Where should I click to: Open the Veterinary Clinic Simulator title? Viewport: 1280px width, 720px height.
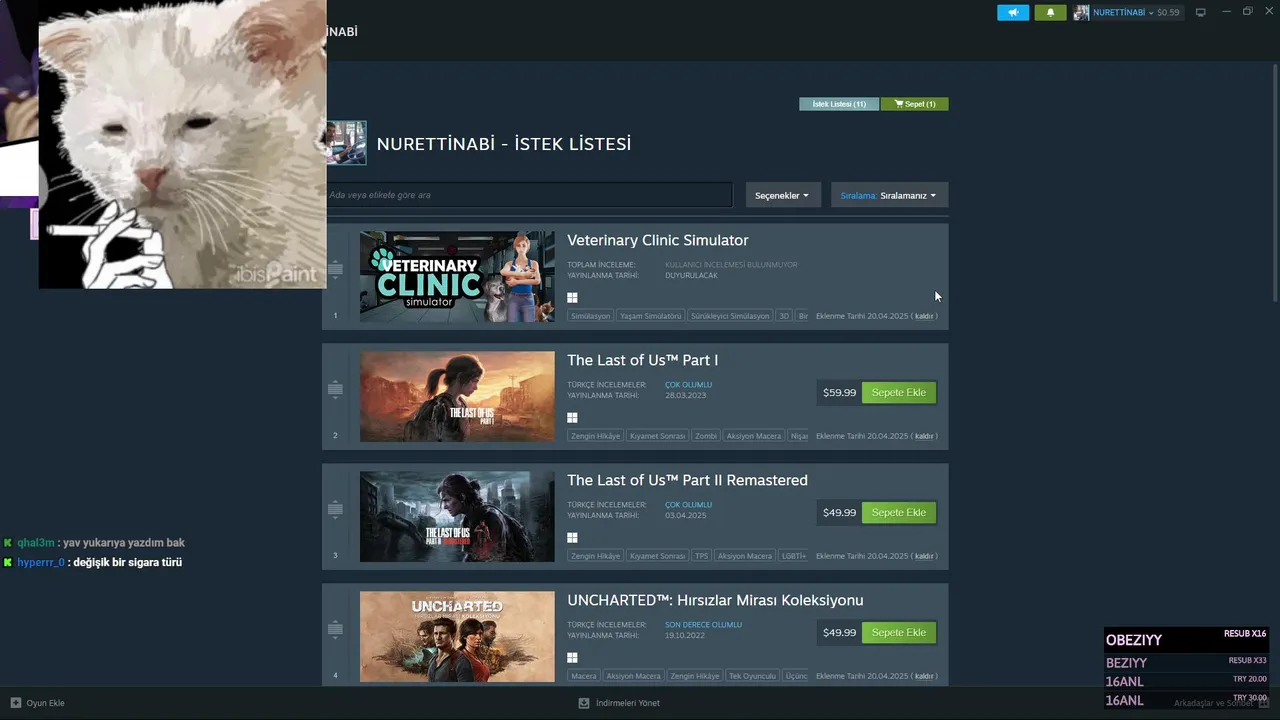(x=657, y=240)
